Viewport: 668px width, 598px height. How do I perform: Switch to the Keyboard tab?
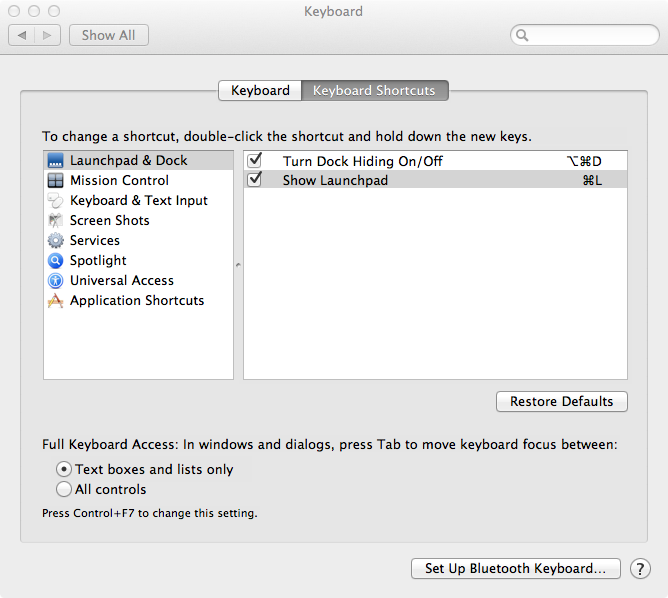click(260, 91)
